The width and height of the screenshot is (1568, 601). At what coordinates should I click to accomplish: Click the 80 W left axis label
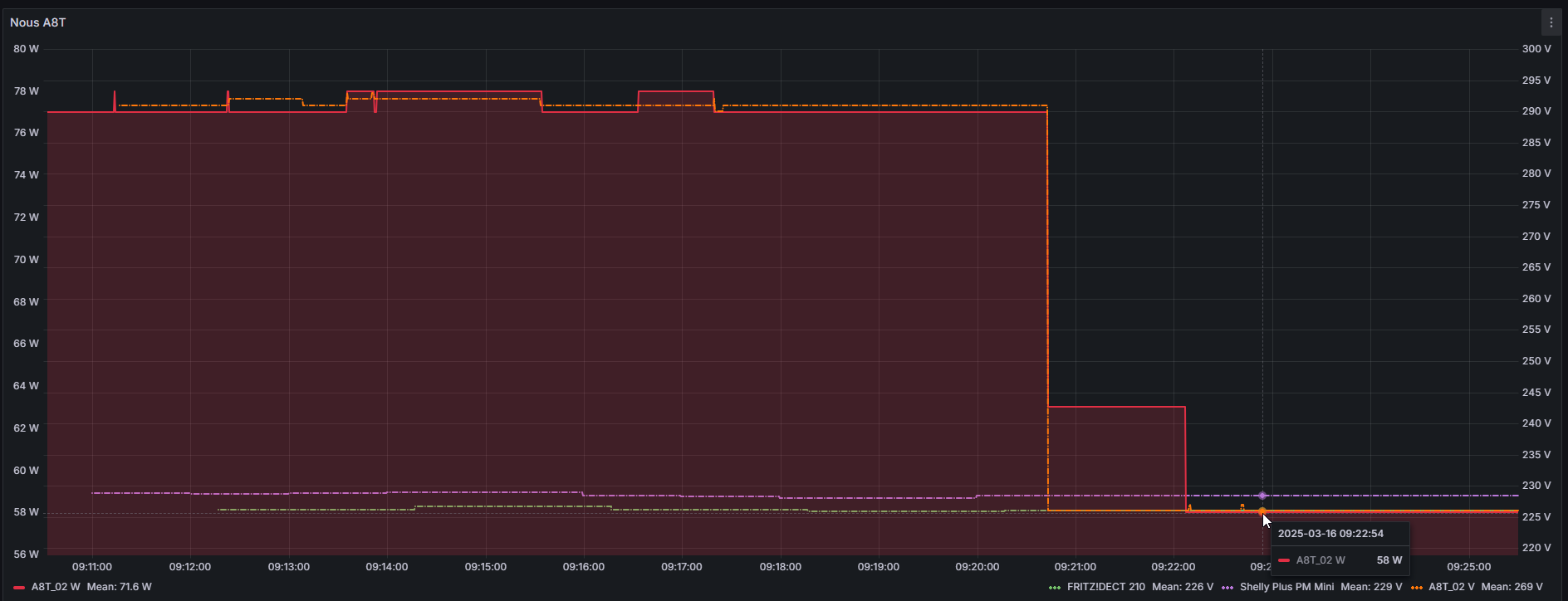26,49
